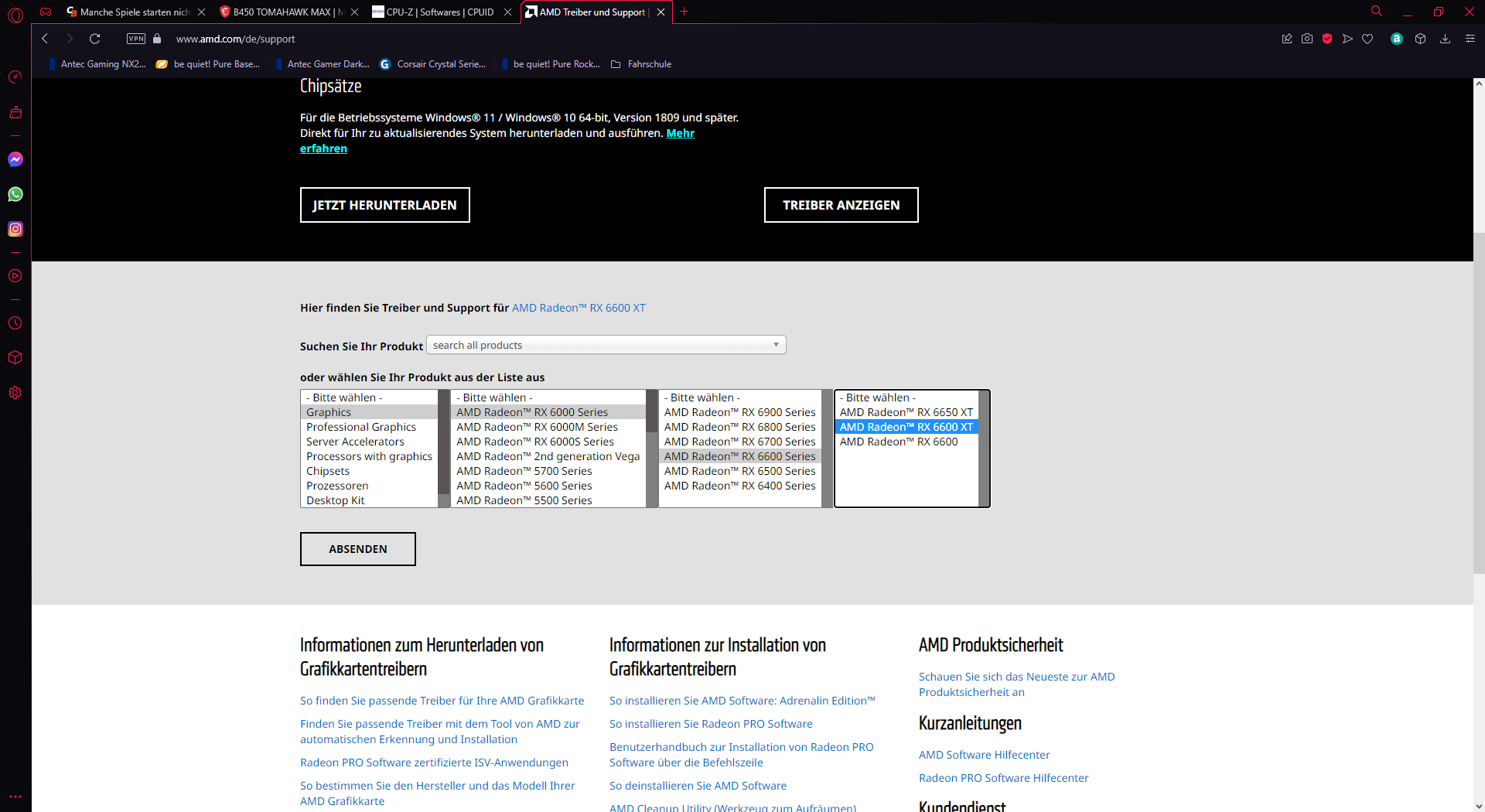Open the Corsair Crystal Serie bookmark
Screen dimensions: 1485x812
coord(433,64)
